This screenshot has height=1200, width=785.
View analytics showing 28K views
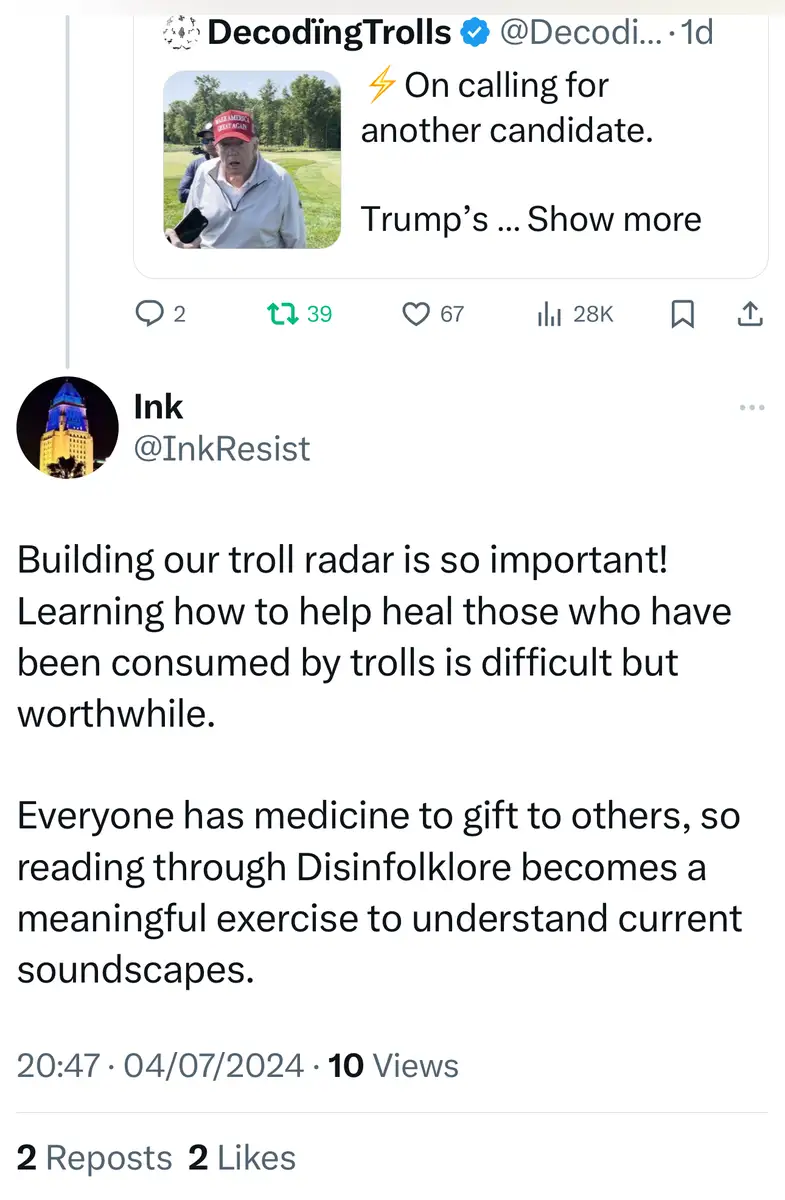(x=550, y=314)
